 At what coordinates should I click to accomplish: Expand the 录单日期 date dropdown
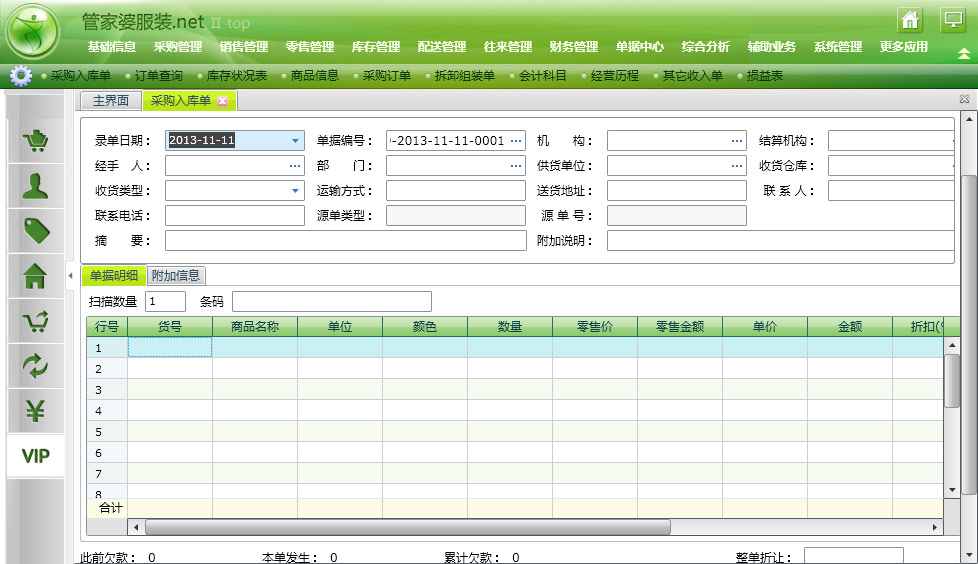(x=295, y=141)
